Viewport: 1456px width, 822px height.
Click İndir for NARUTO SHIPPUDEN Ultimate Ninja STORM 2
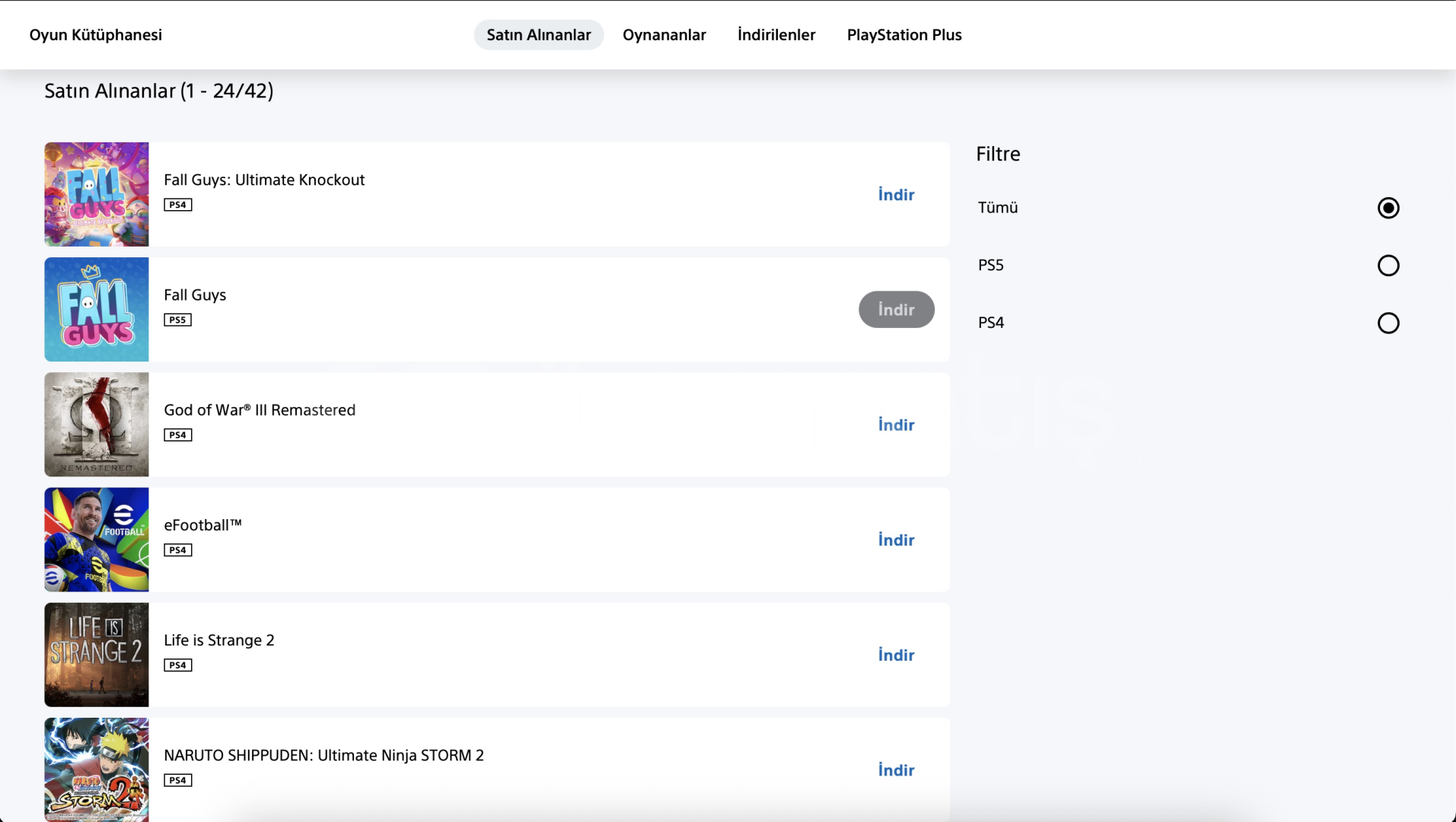pyautogui.click(x=897, y=770)
